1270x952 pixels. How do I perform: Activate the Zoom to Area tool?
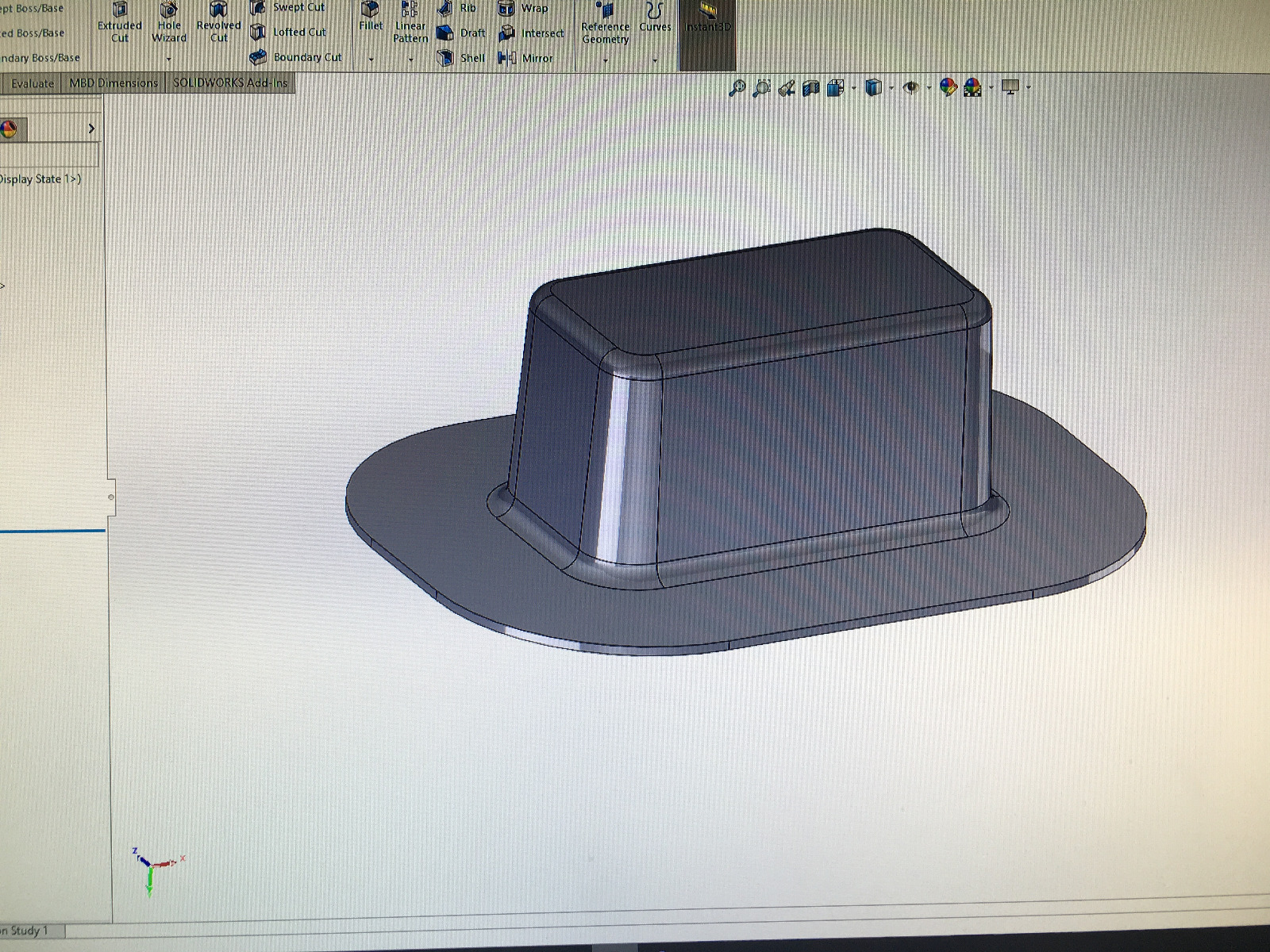pos(761,88)
